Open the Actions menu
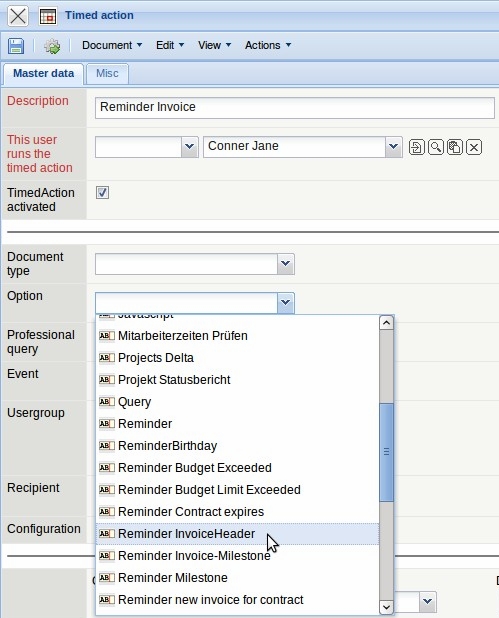Image resolution: width=499 pixels, height=618 pixels. pyautogui.click(x=268, y=45)
